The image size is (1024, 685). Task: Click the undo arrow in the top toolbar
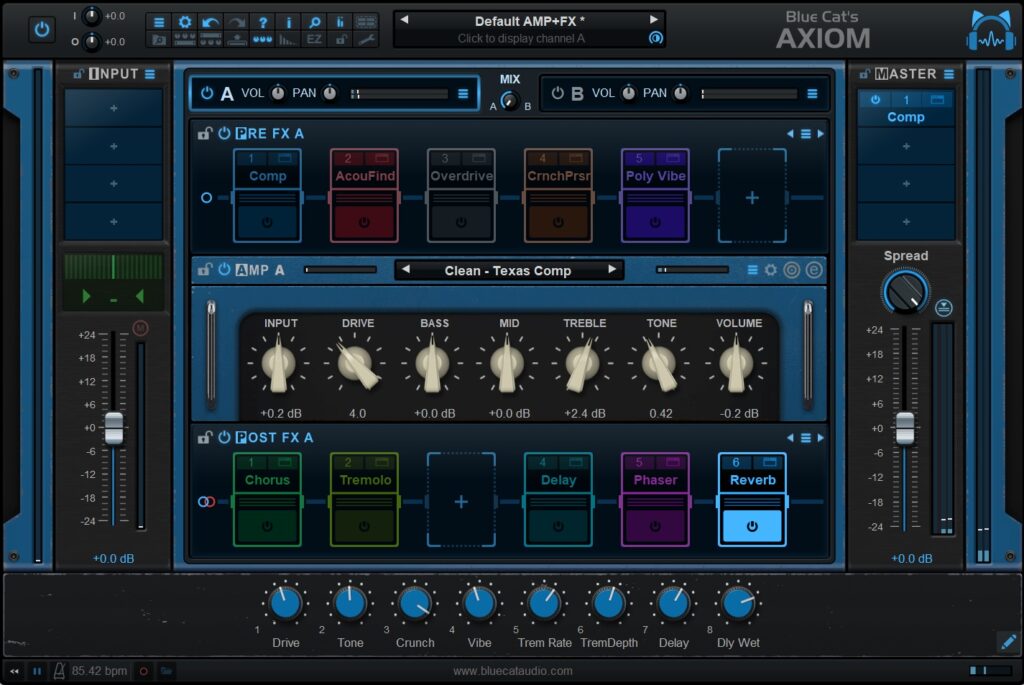pyautogui.click(x=210, y=22)
